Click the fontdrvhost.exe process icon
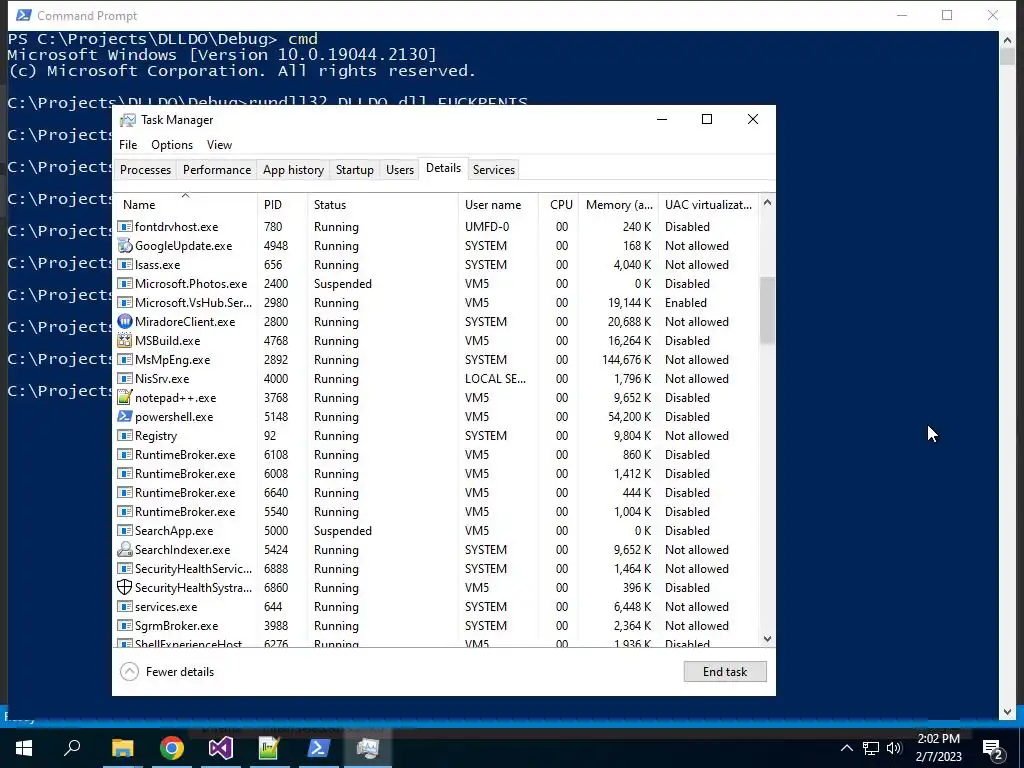Screen dimensions: 1024x768 tap(124, 227)
